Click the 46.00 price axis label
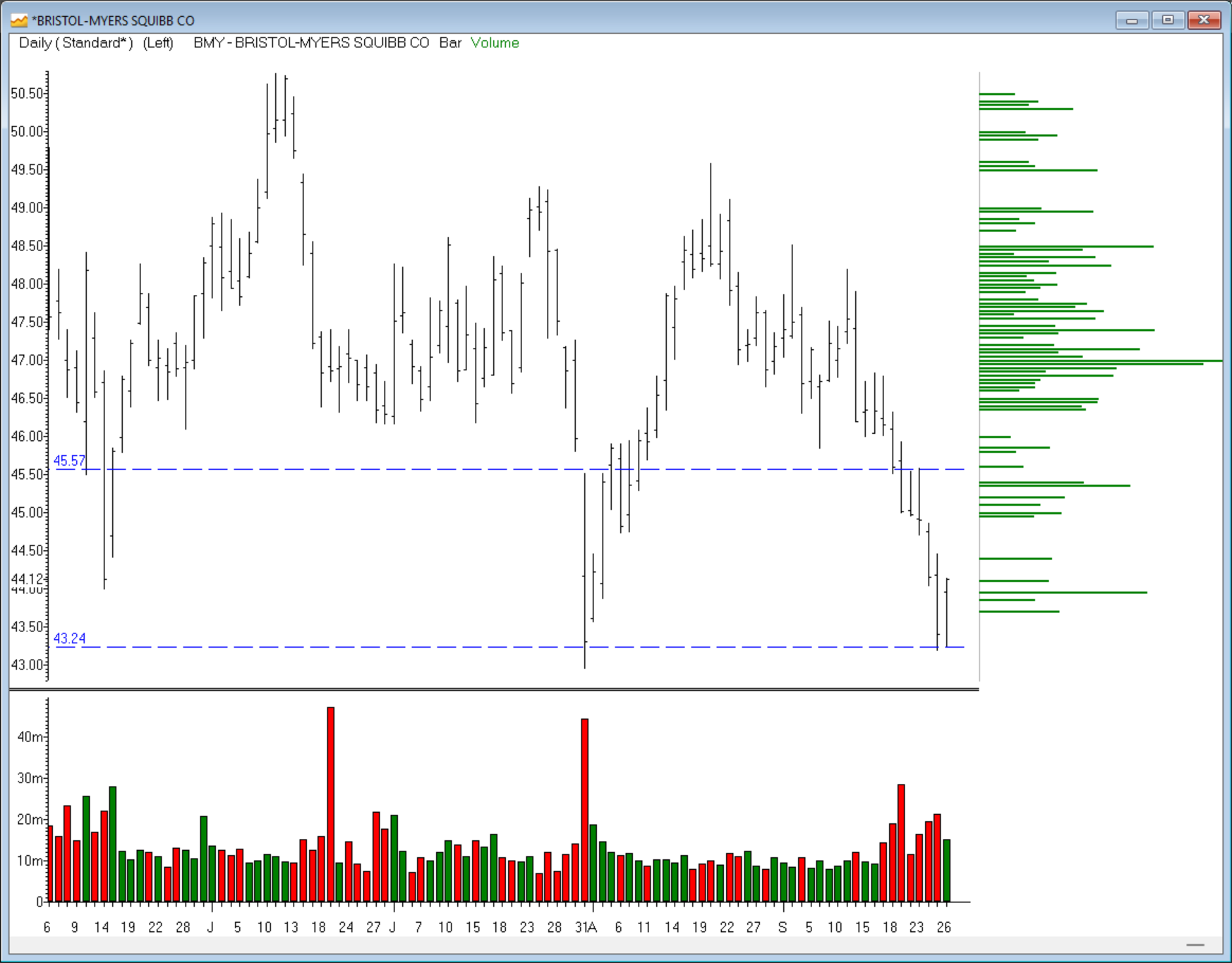The image size is (1232, 963). point(27,436)
